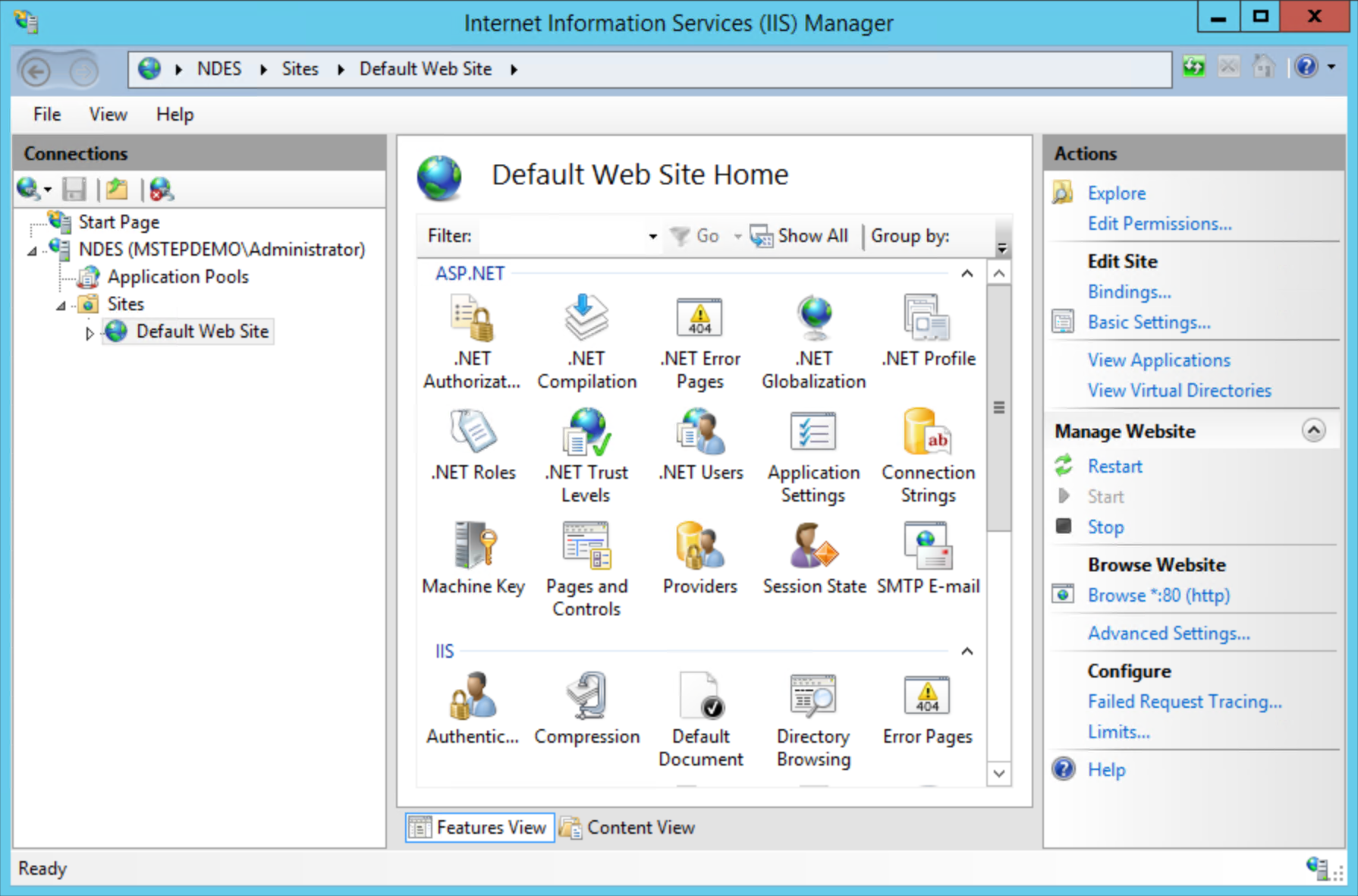Screen dimensions: 1358x896
Task: Open .NET Error Pages feature
Action: [x=699, y=342]
